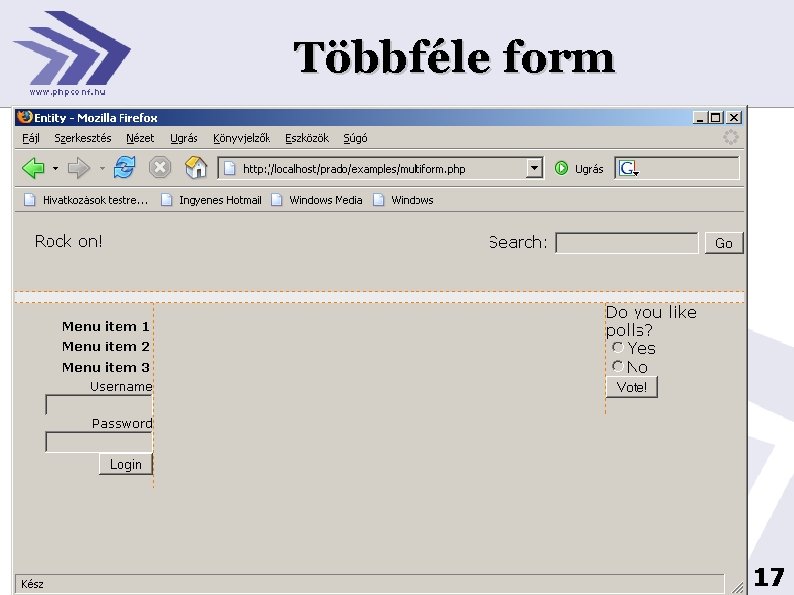The image size is (794, 595).
Task: Click the URL field showing multiform.php
Action: click(380, 168)
